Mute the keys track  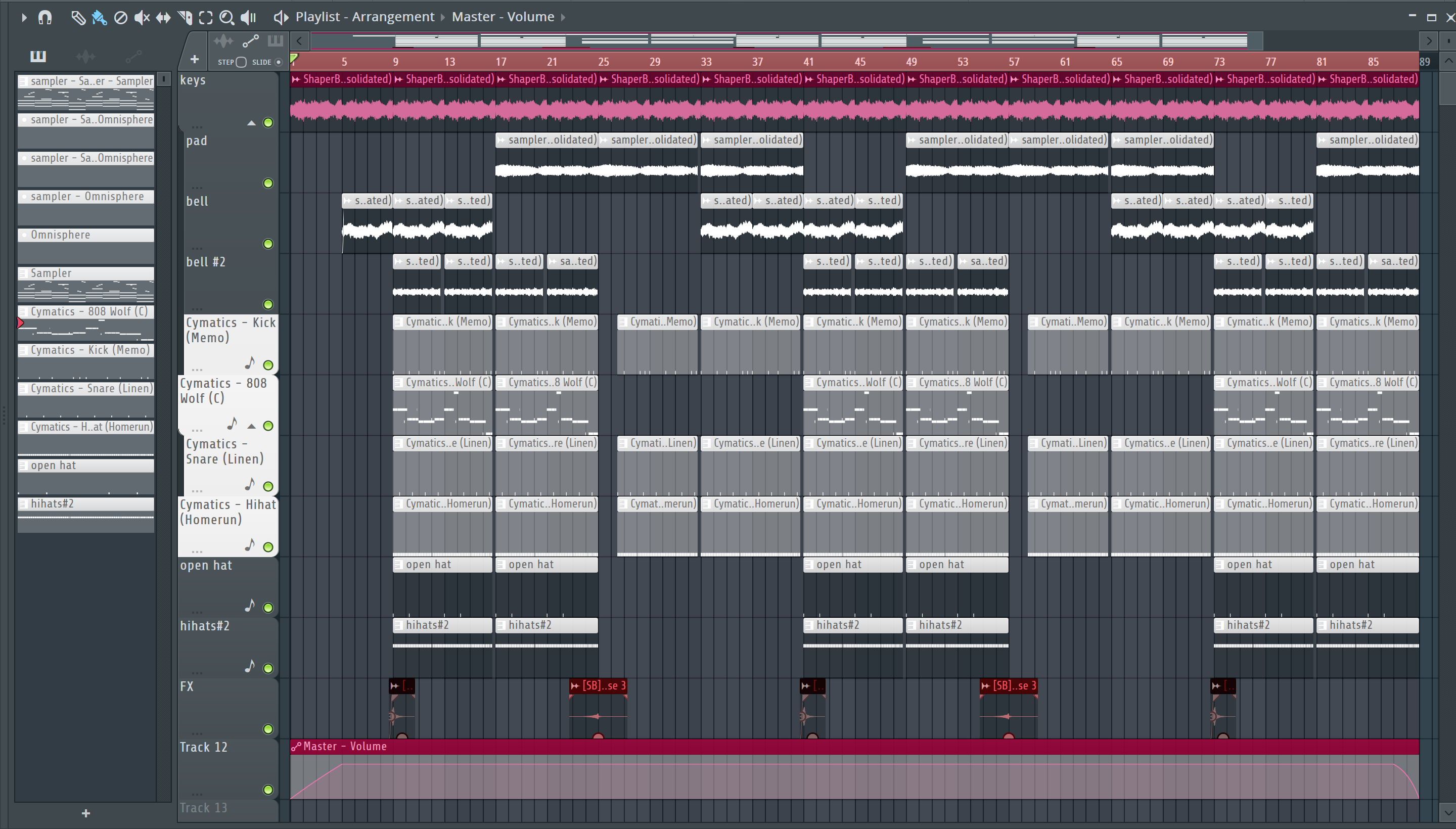point(268,122)
